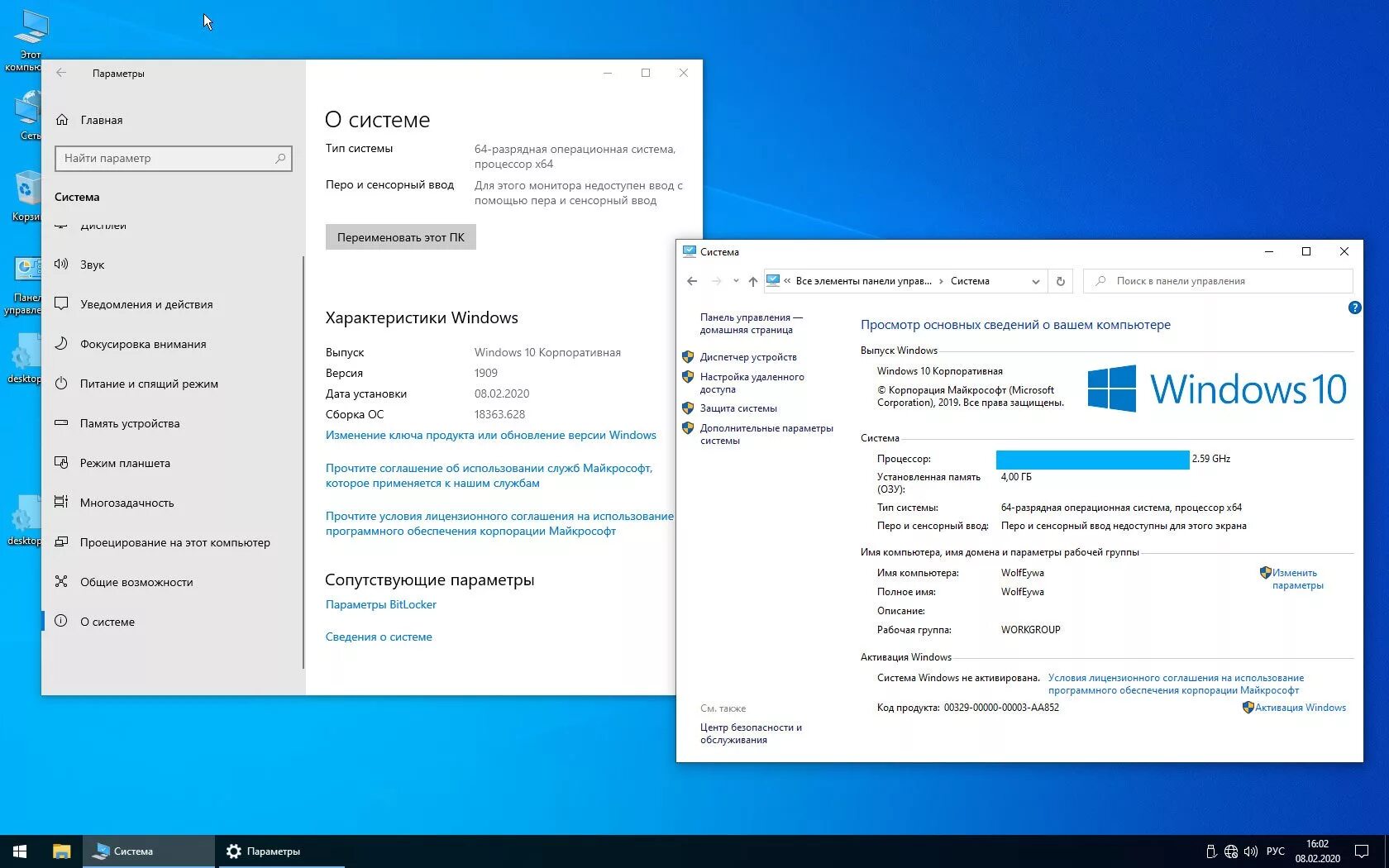Image resolution: width=1389 pixels, height=868 pixels.
Task: Click Система breadcrumb in address bar
Action: click(970, 281)
